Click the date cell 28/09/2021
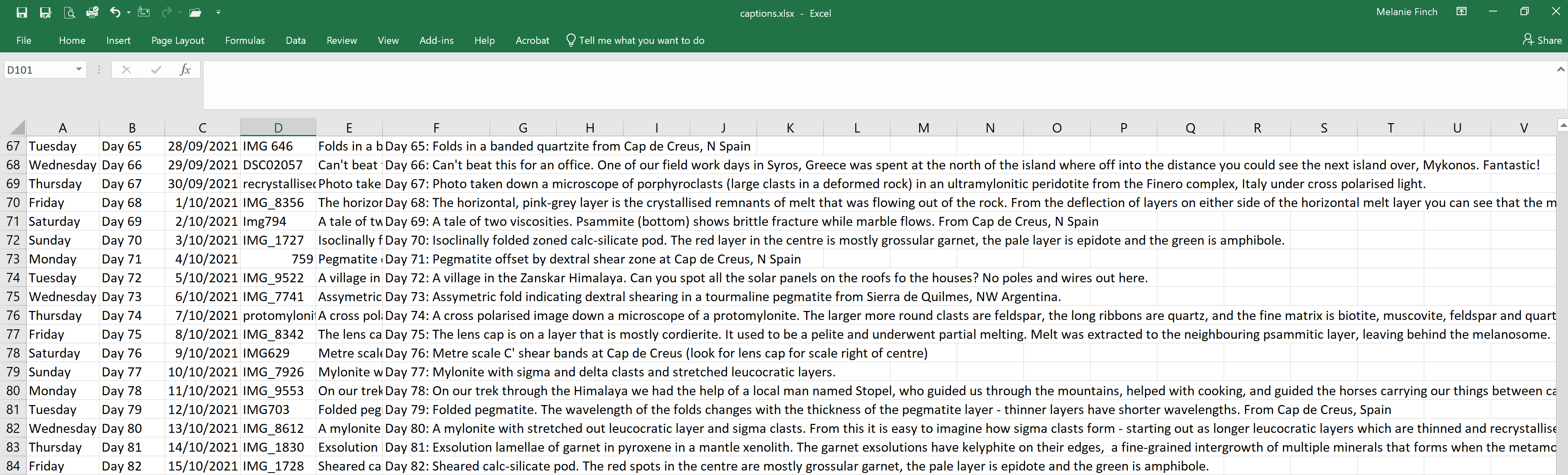Screen dimensions: 1568x475 coord(203,146)
